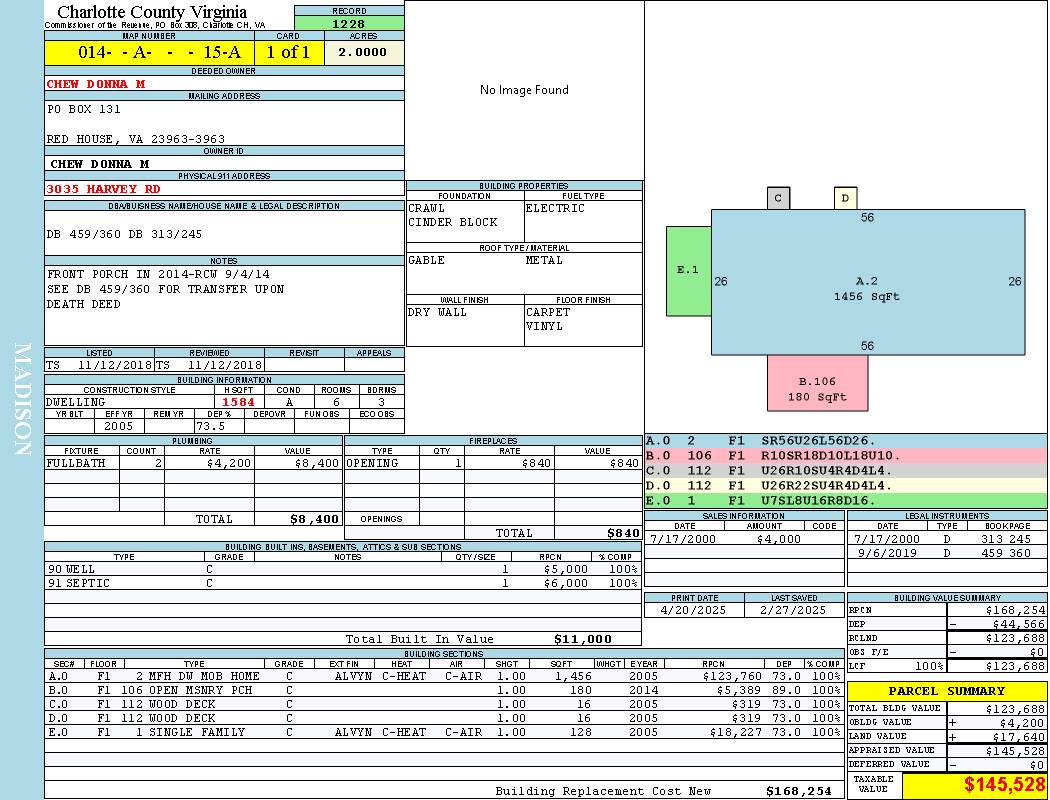The height and width of the screenshot is (800, 1050).
Task: Click building section C.0 WOOD DECK row
Action: click(444, 704)
